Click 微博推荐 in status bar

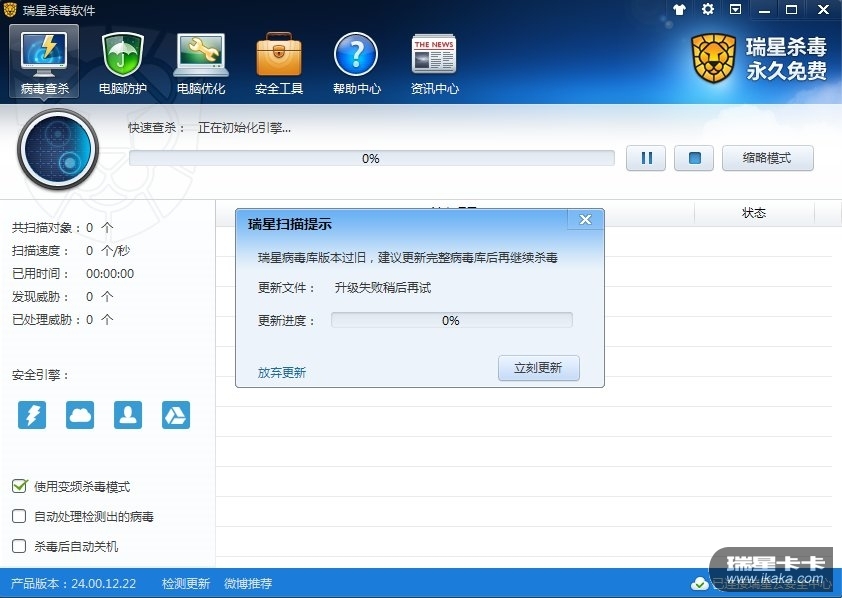coord(248,584)
